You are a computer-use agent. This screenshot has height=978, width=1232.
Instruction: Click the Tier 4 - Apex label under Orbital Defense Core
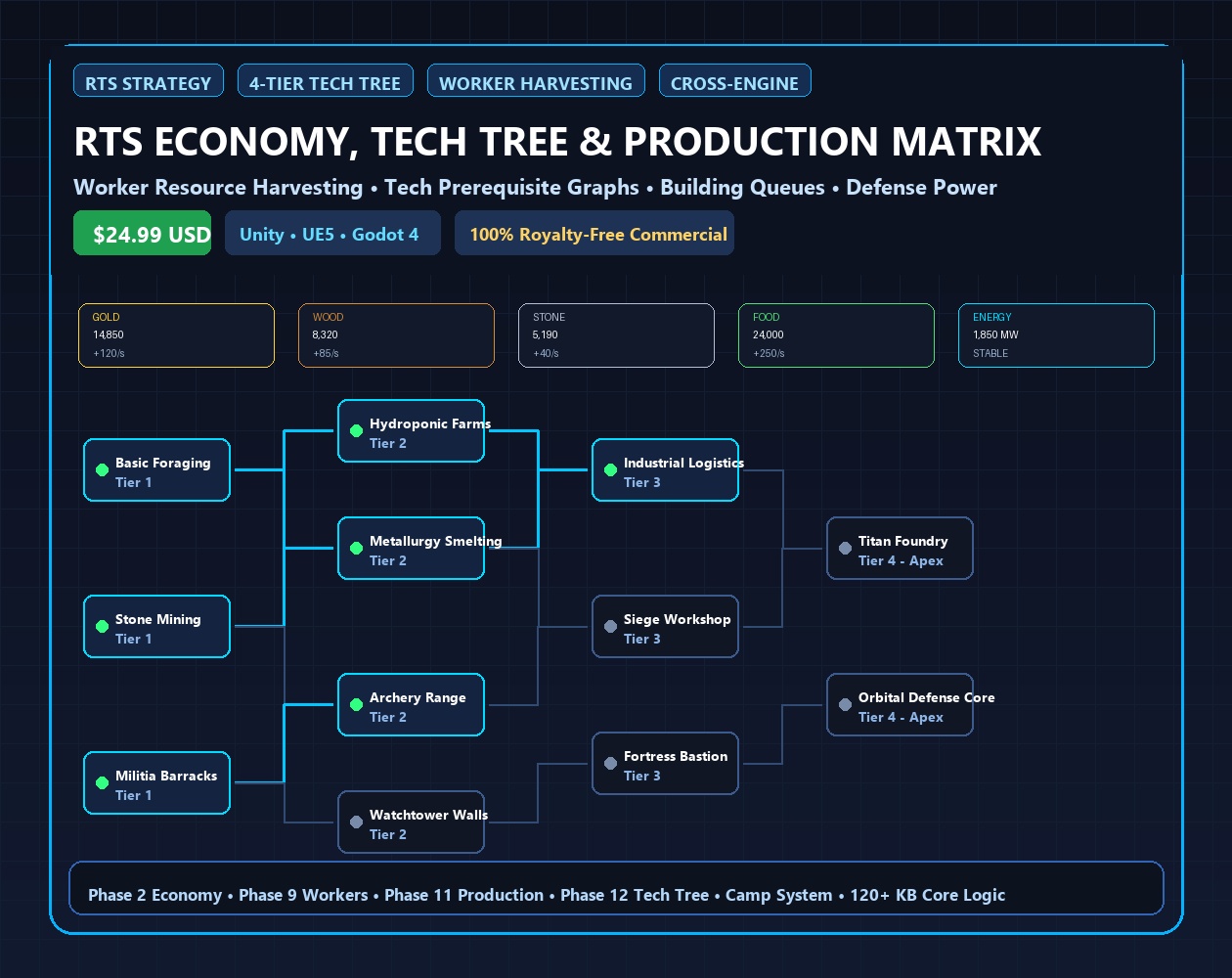click(x=901, y=717)
